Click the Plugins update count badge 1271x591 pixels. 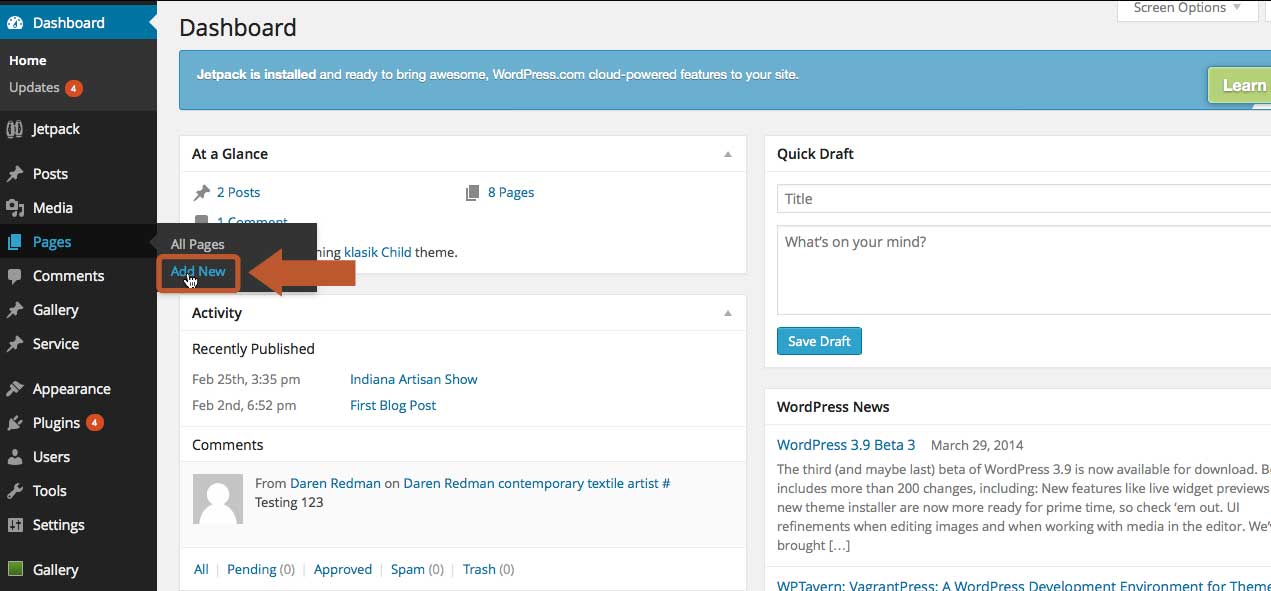pyautogui.click(x=95, y=423)
